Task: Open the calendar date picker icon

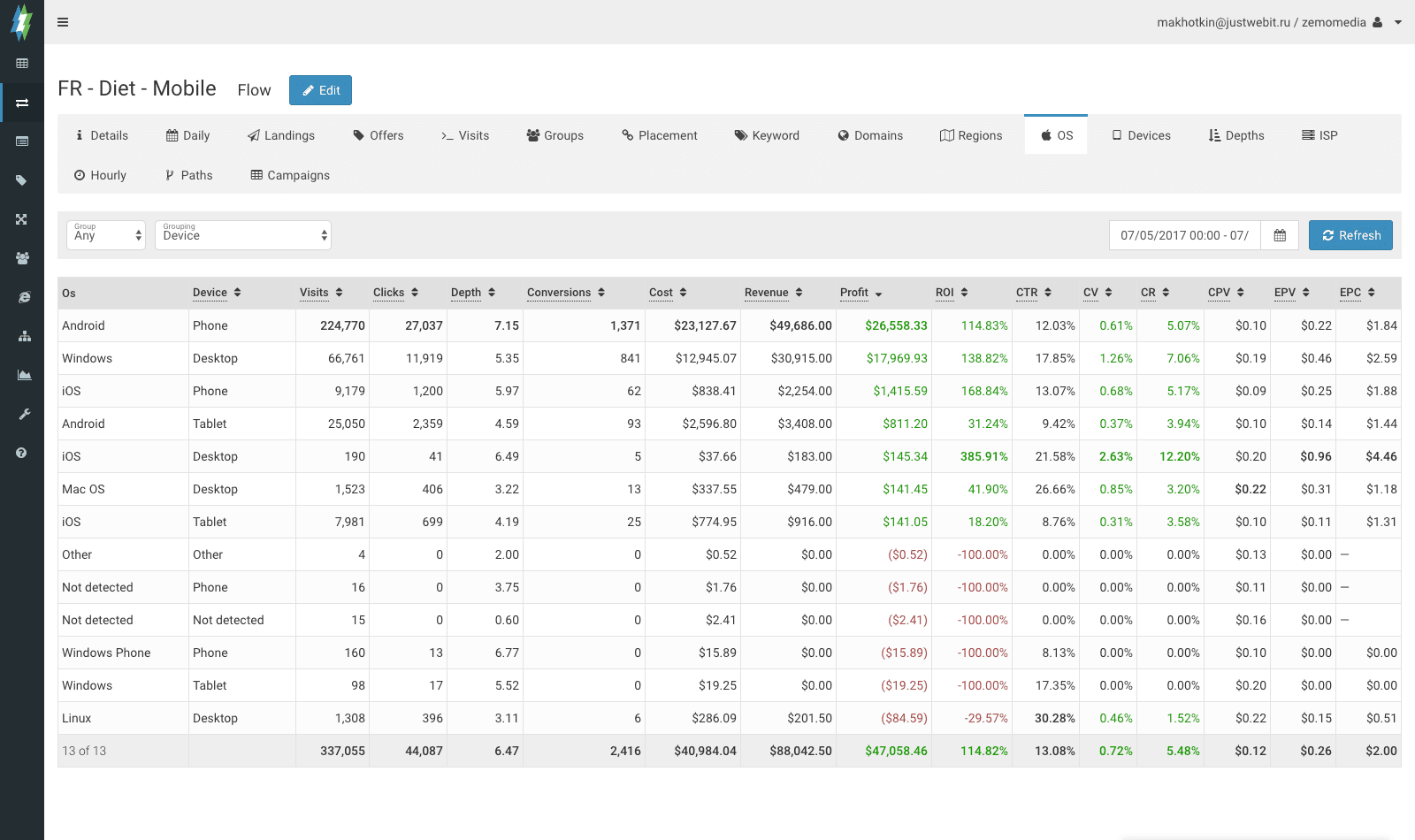Action: (x=1280, y=235)
